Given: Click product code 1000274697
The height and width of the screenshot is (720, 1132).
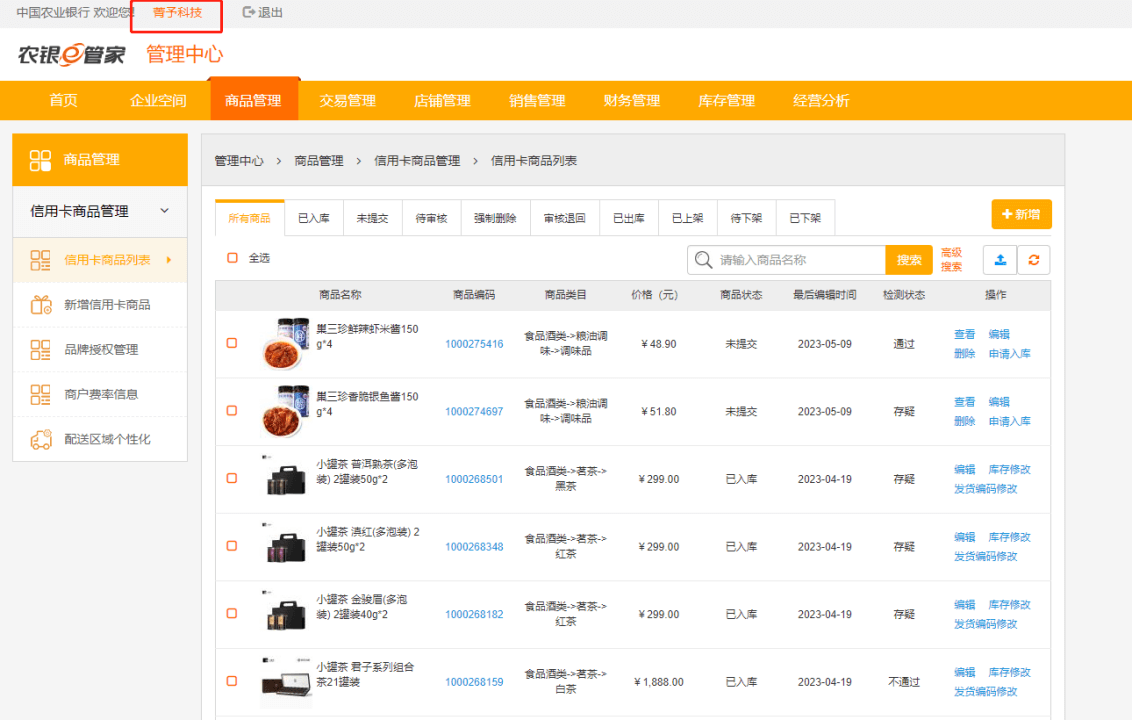Looking at the screenshot, I should pyautogui.click(x=474, y=412).
